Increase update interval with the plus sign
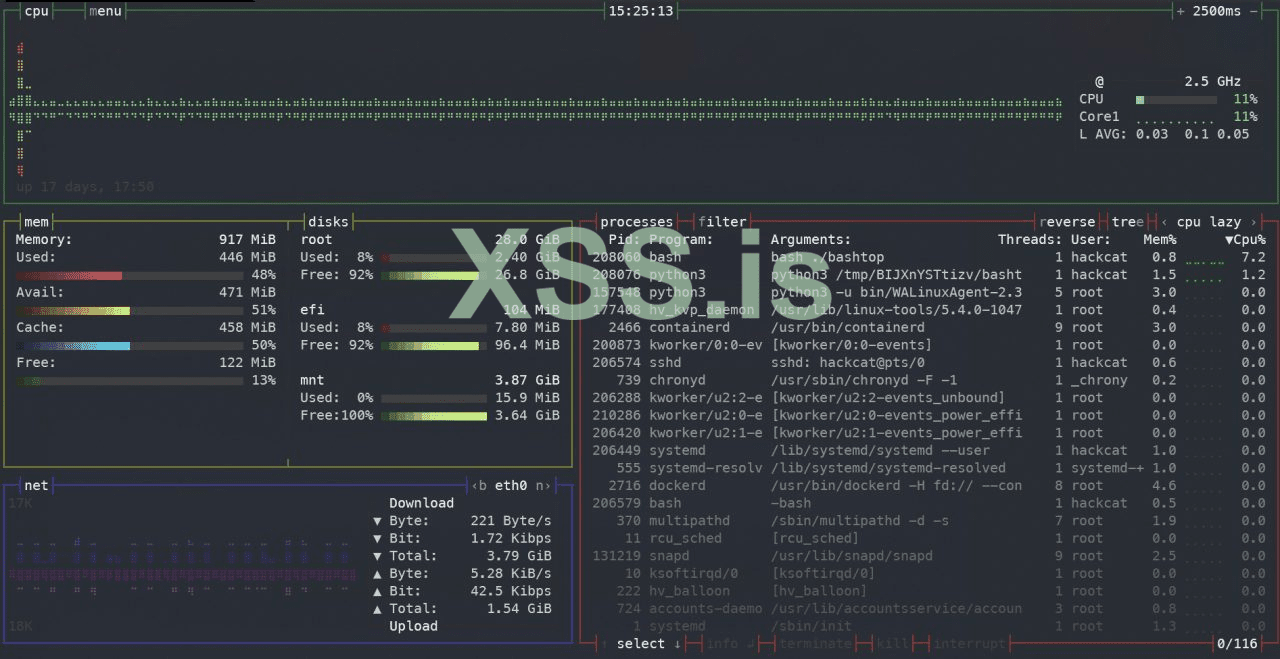The image size is (1280, 659). coord(1181,11)
